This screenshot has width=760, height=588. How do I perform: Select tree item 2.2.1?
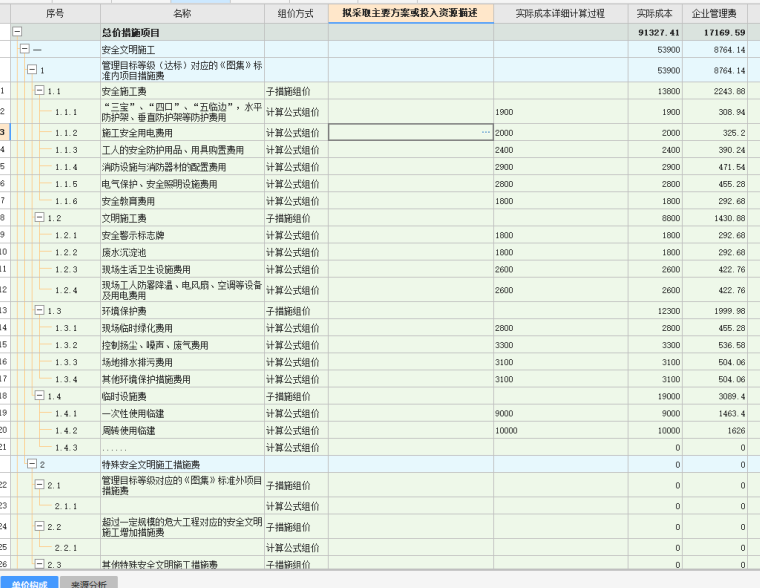pyautogui.click(x=66, y=548)
